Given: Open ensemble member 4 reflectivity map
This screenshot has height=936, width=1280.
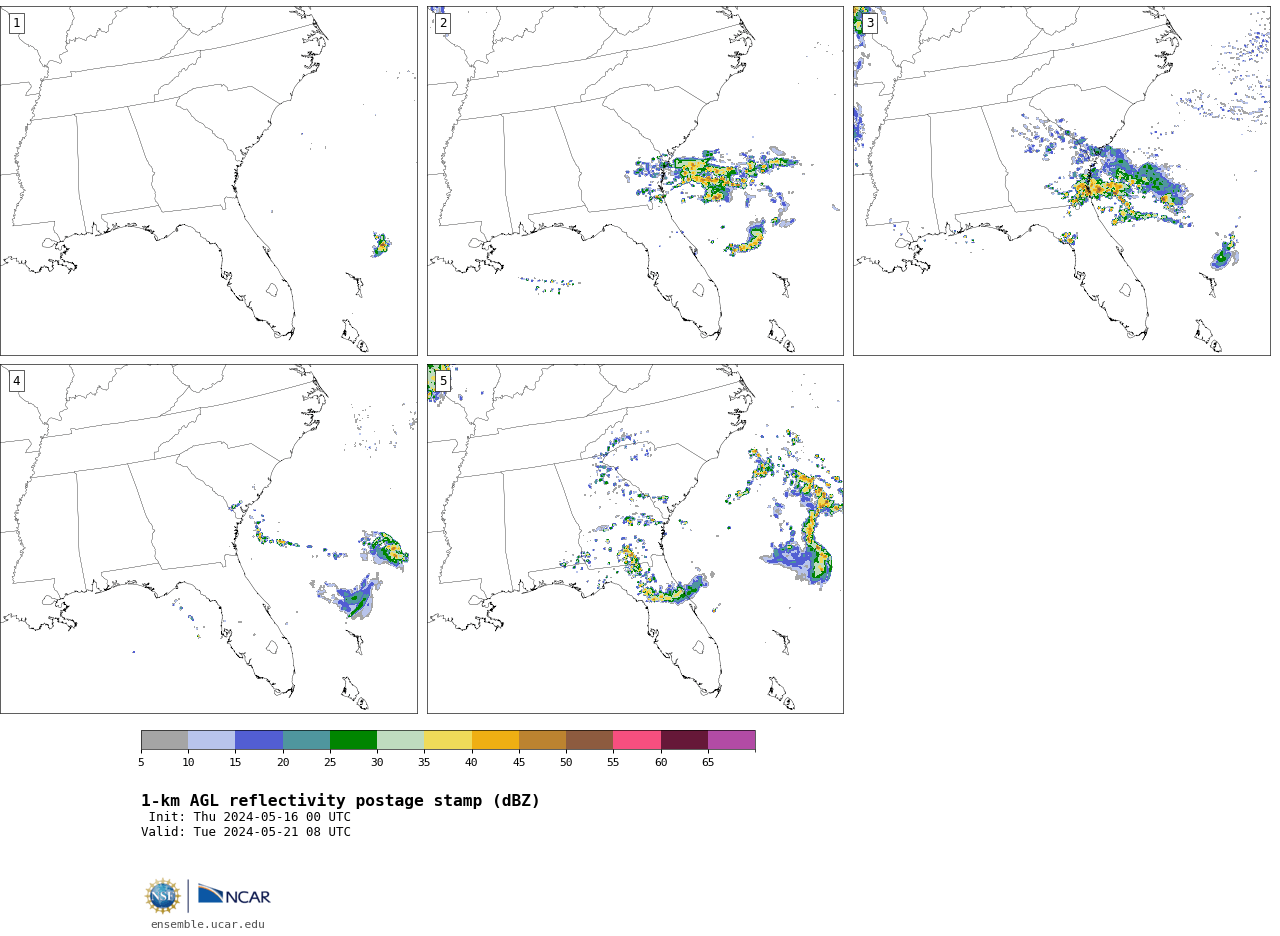Looking at the screenshot, I should [x=209, y=539].
